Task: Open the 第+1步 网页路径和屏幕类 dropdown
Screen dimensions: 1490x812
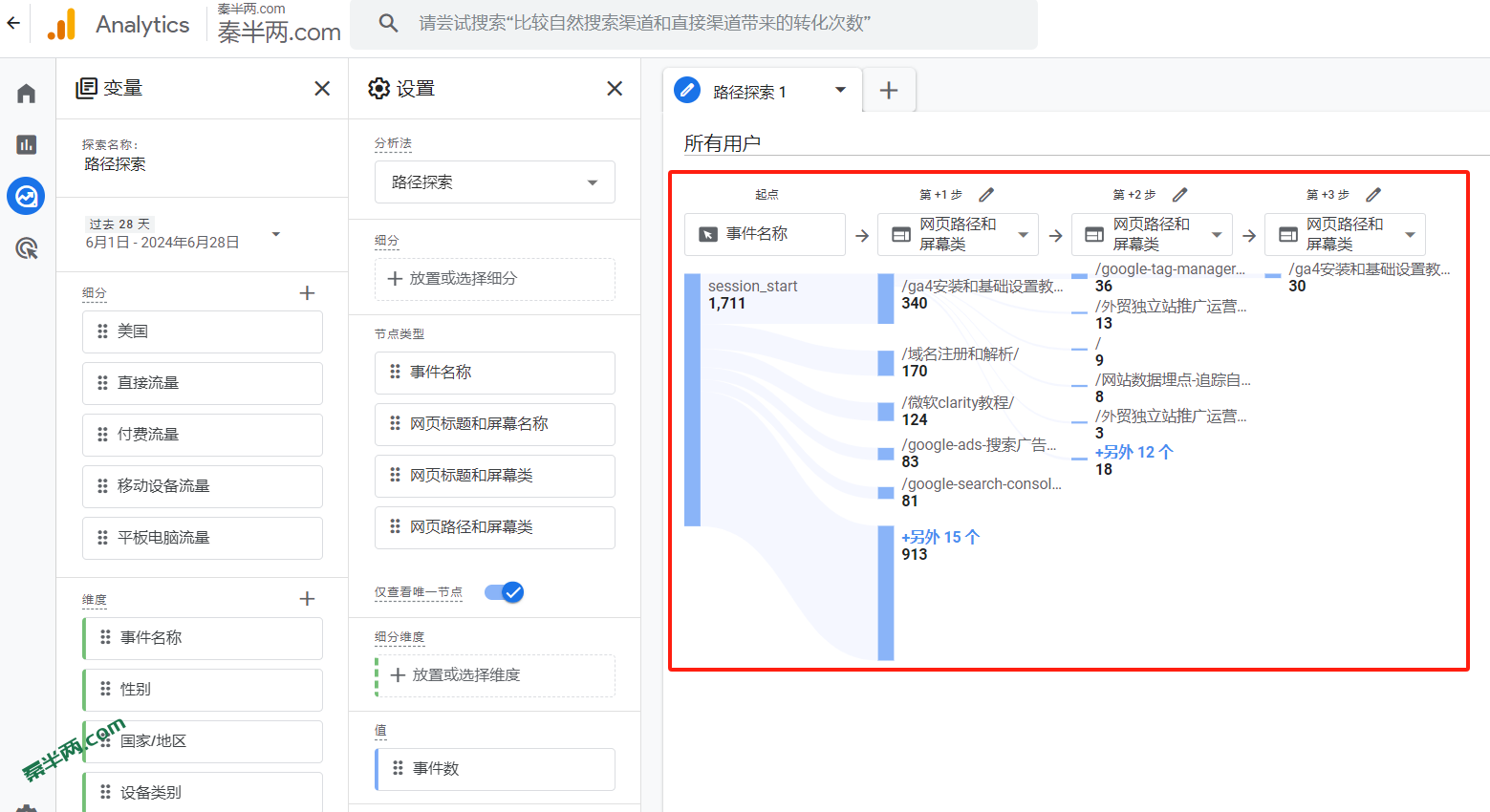Action: click(958, 234)
